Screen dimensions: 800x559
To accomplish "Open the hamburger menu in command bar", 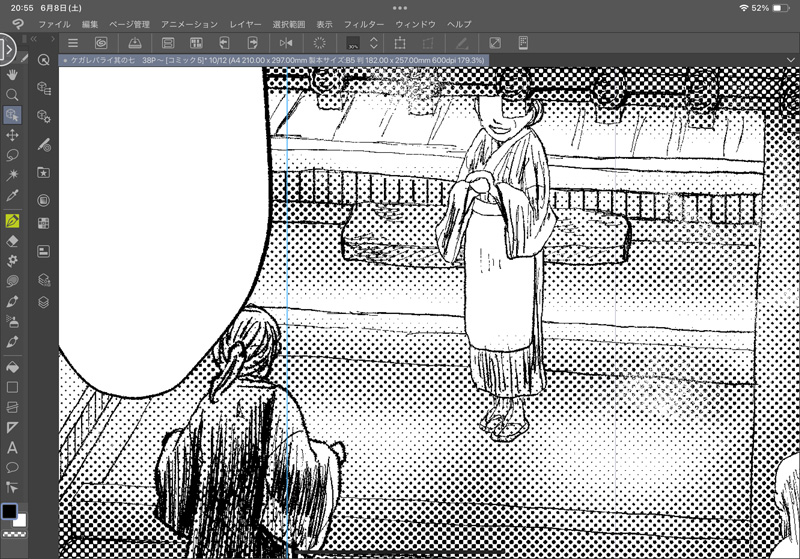I will (x=73, y=43).
